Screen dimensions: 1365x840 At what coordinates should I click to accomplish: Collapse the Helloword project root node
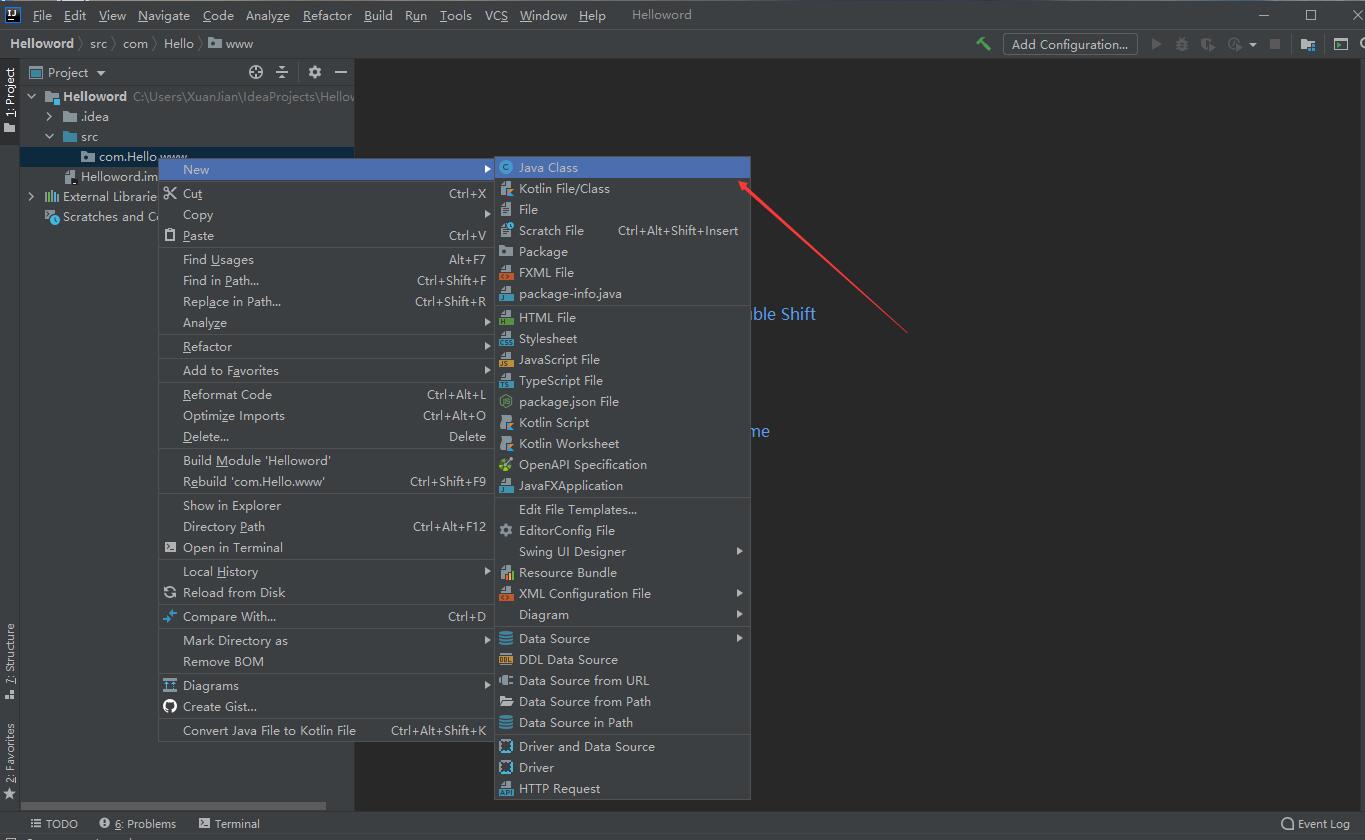coord(32,97)
